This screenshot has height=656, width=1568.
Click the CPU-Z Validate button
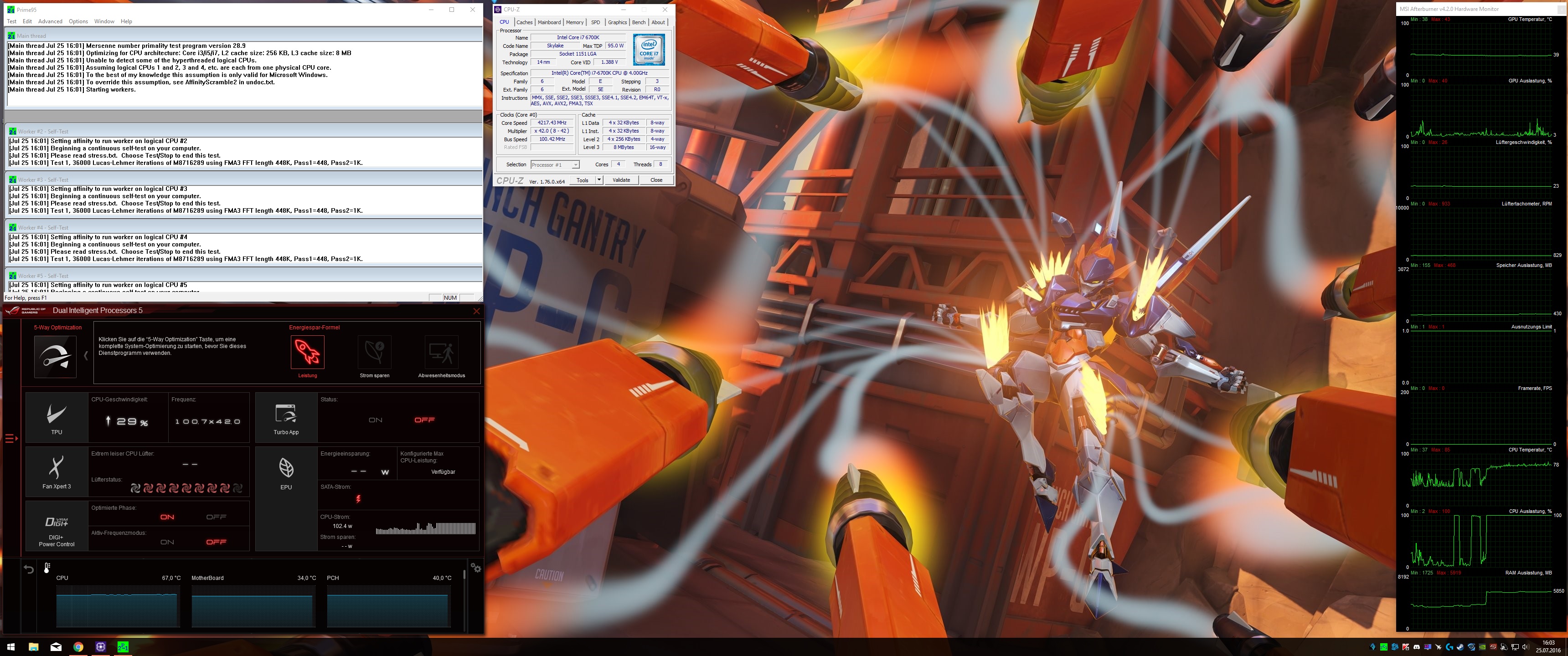coord(621,180)
